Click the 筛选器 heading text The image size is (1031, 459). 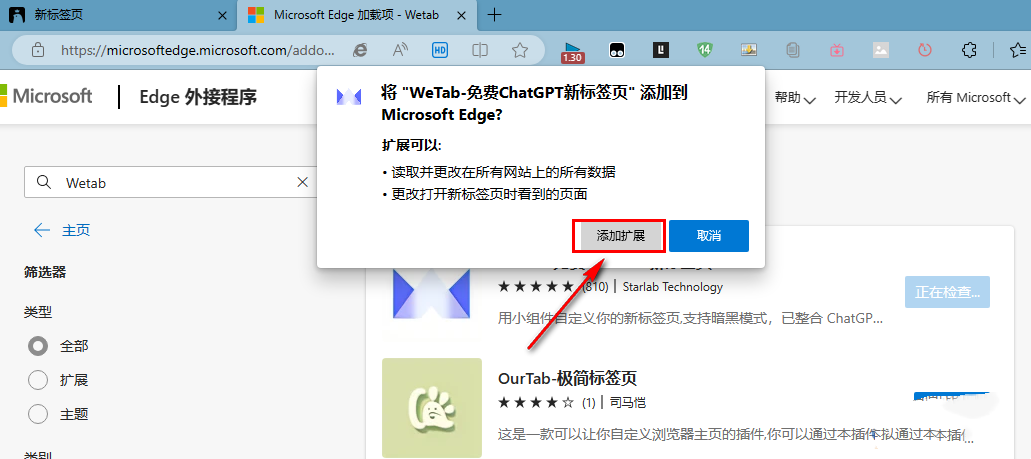[45, 272]
